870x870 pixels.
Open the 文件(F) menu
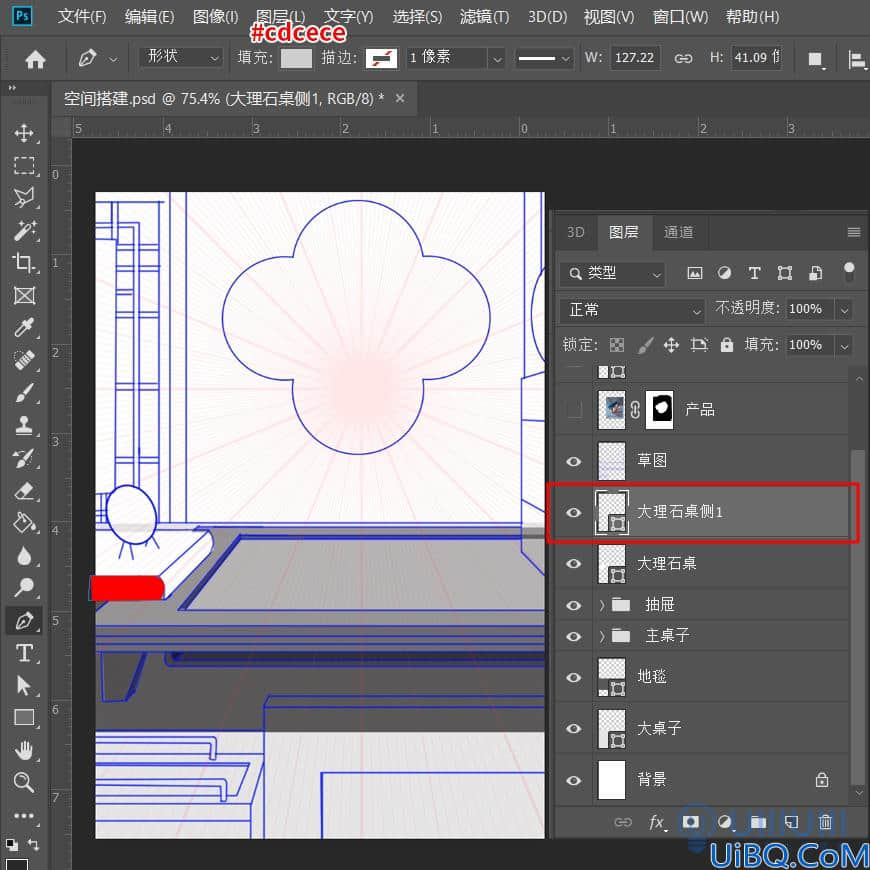tap(82, 17)
